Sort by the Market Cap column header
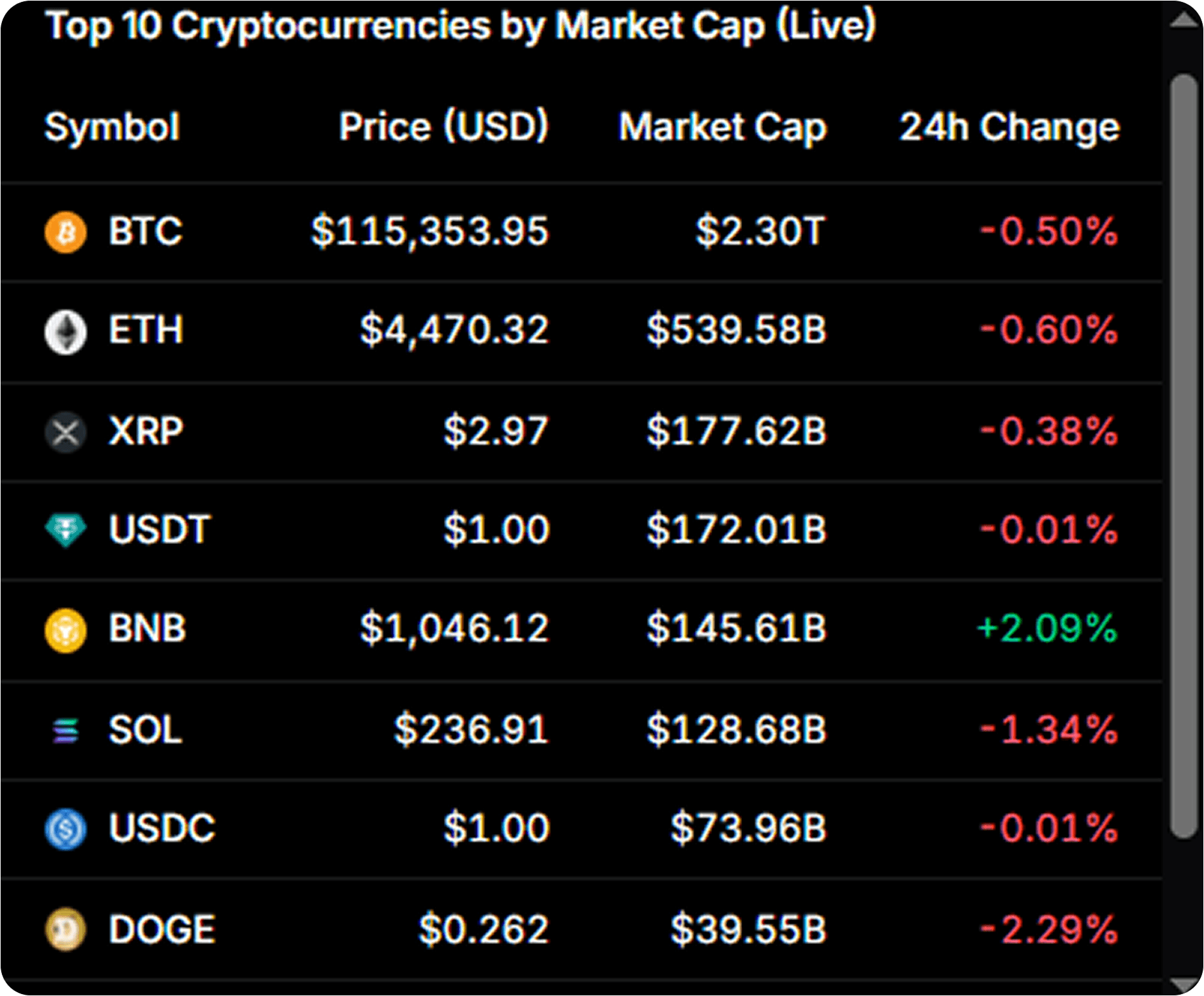Viewport: 1204px width, 996px height. click(x=722, y=127)
